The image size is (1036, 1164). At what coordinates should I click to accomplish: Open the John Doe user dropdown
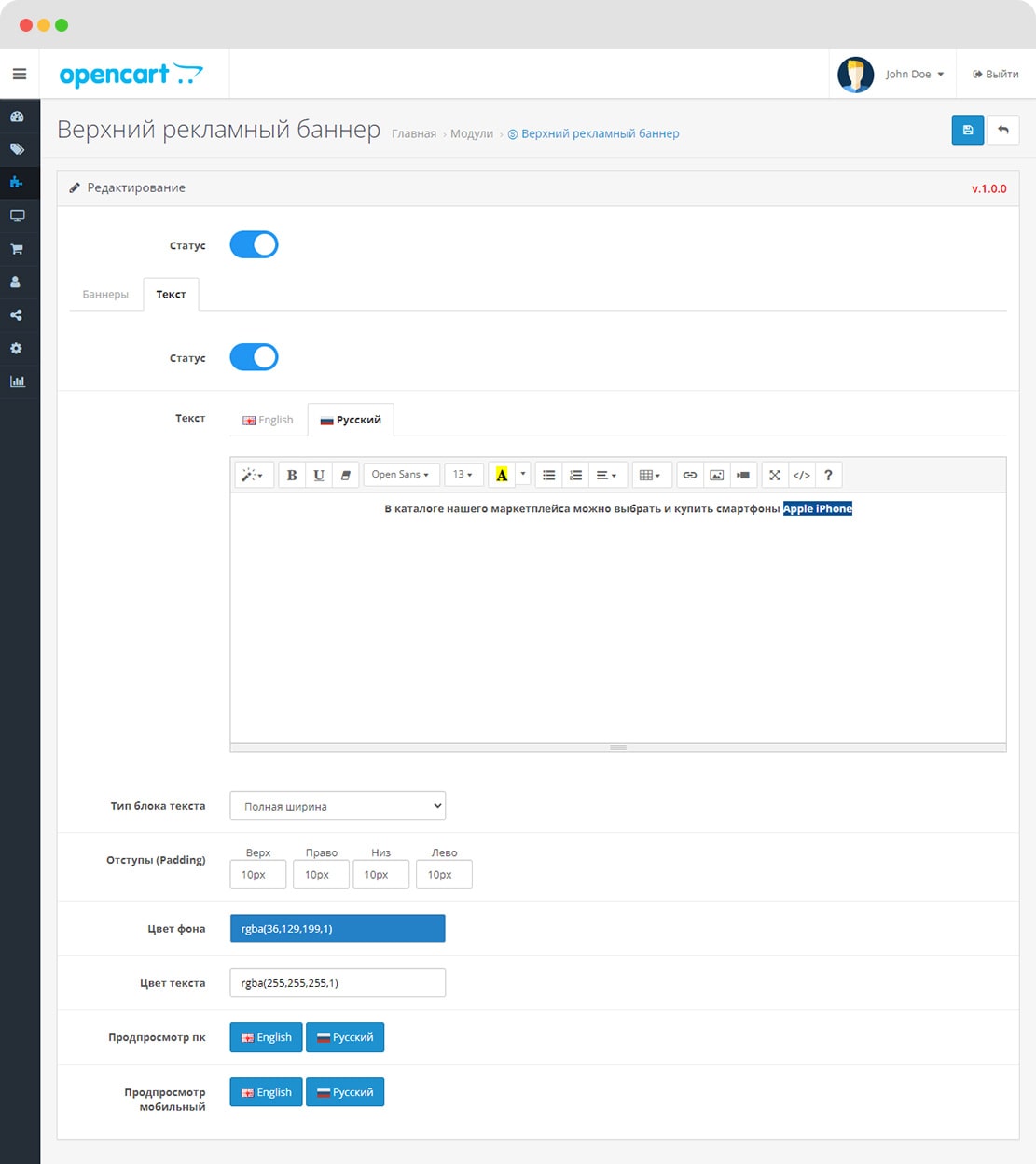(915, 75)
